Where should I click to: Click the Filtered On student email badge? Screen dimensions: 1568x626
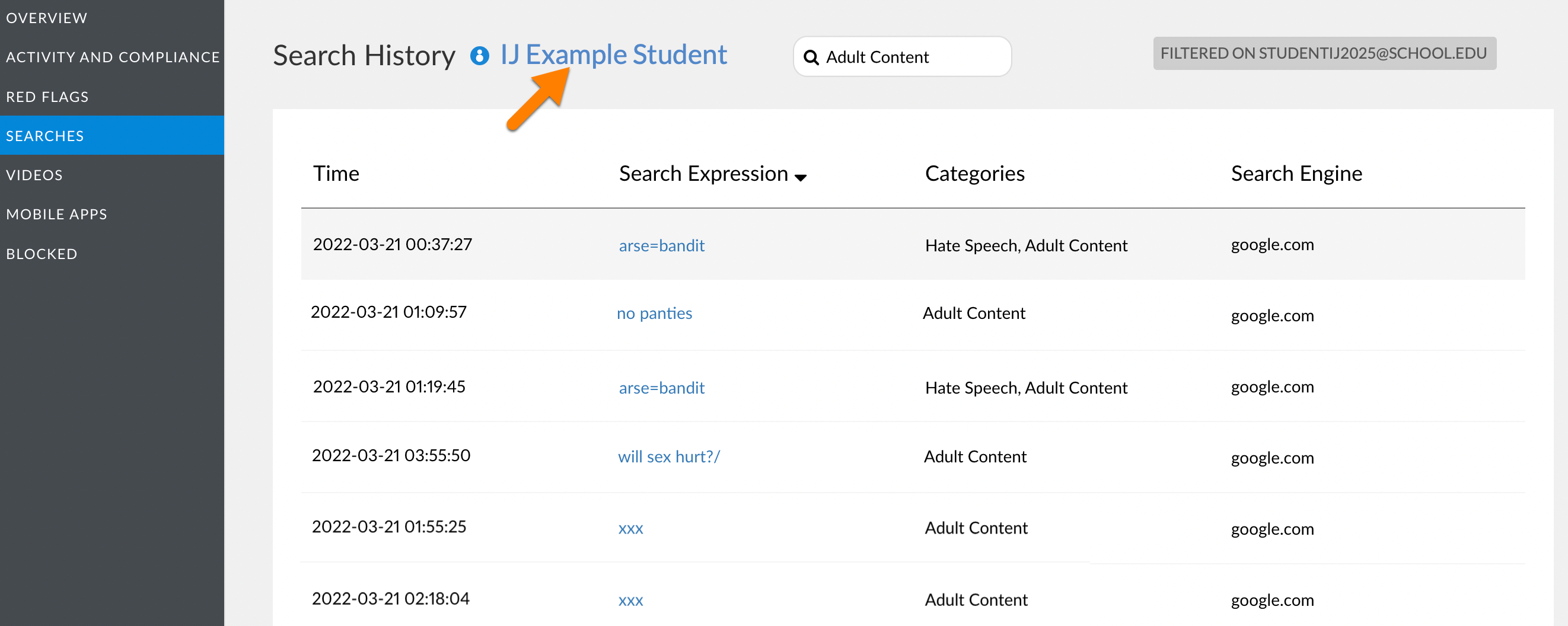[x=1324, y=53]
